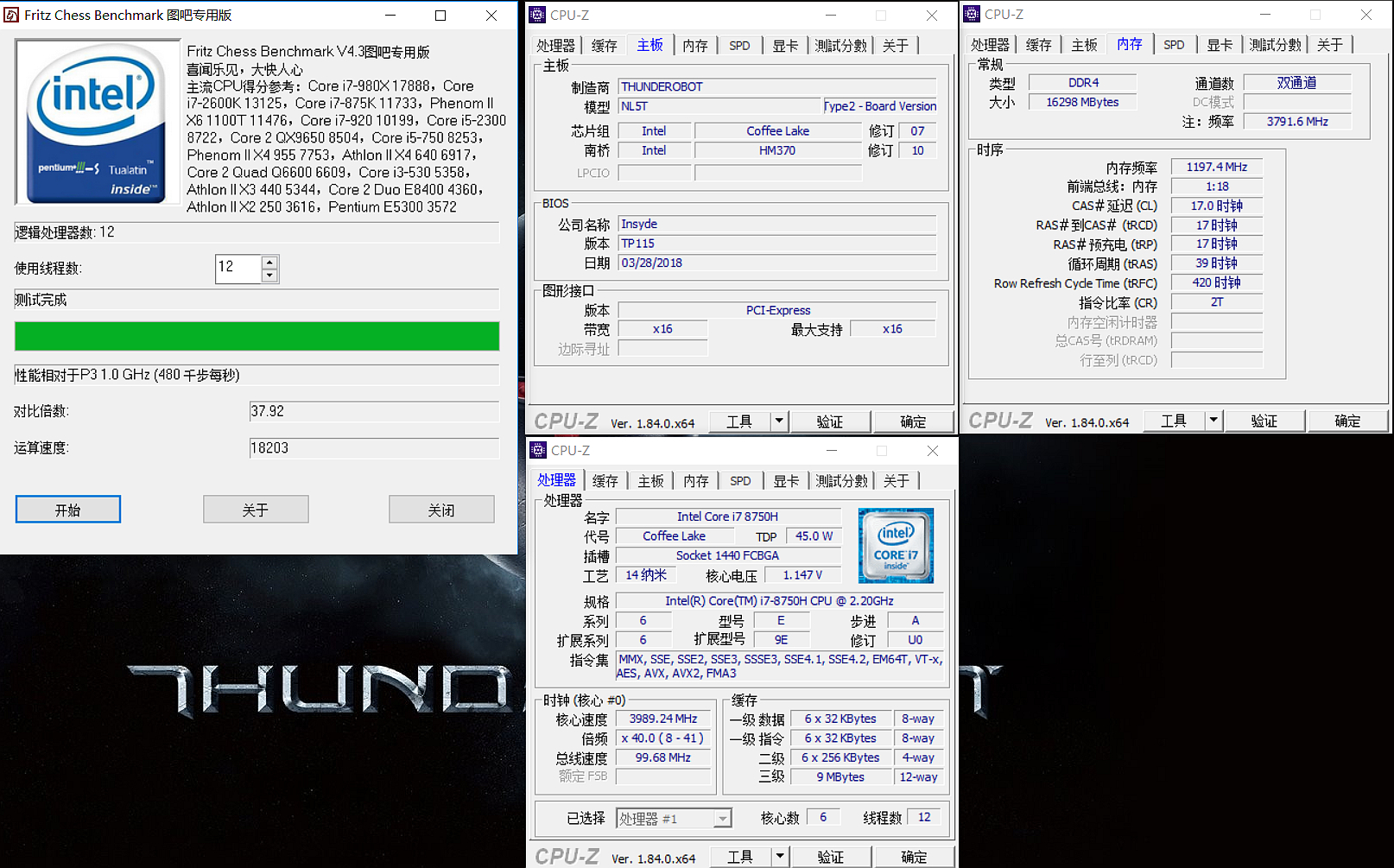Open 关于 in the Fritz benchmark window
The width and height of the screenshot is (1394, 868).
point(256,510)
